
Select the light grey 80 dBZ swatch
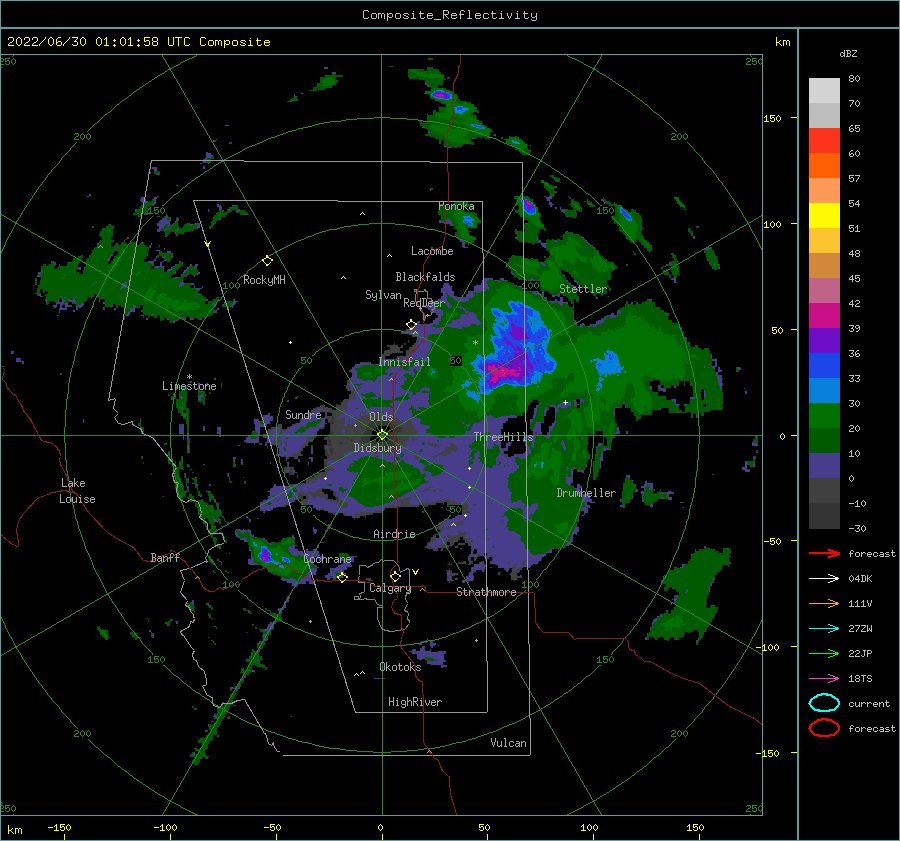pos(824,90)
